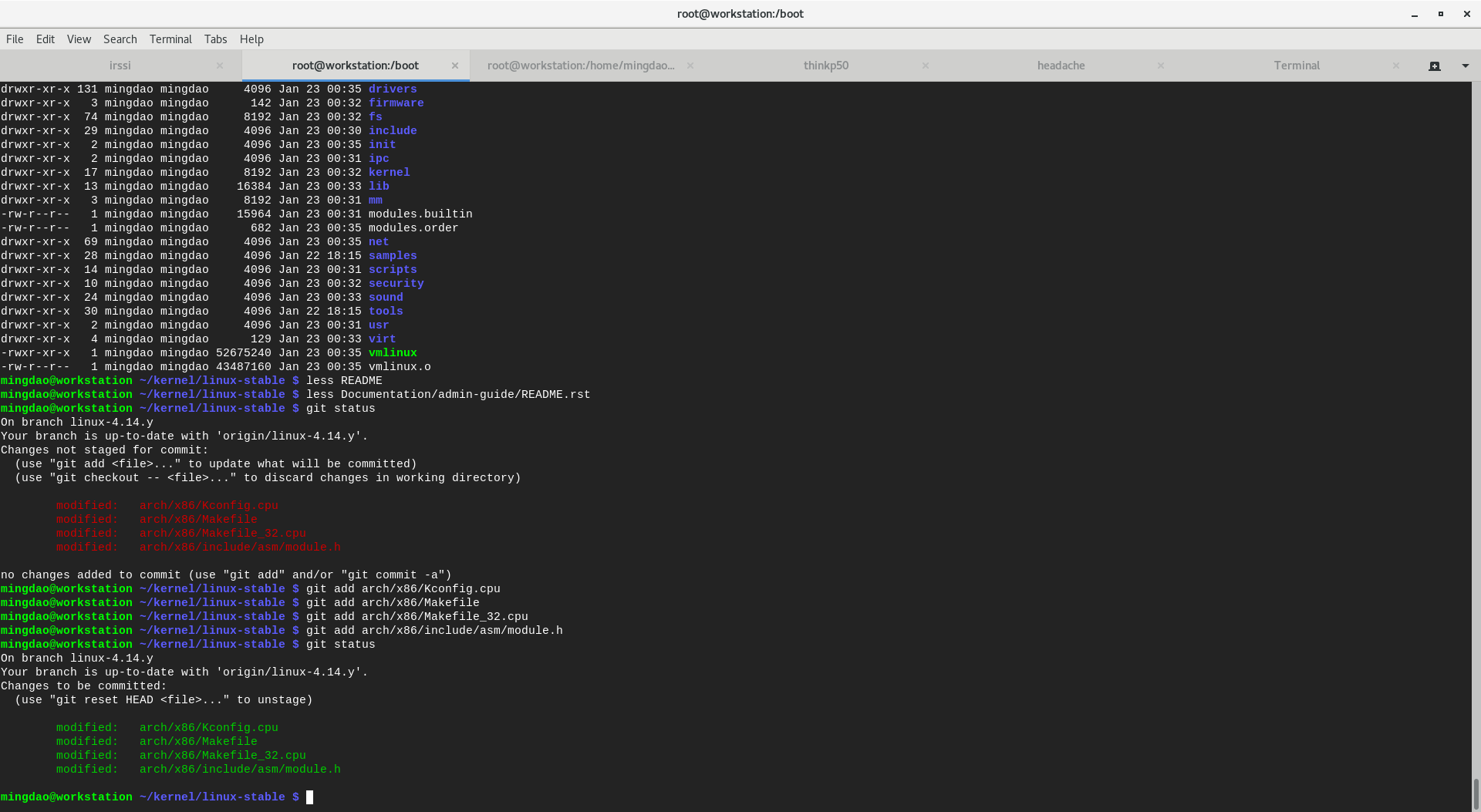Click the 'firmware' directory name
Viewport: 1481px width, 812px height.
pos(396,103)
